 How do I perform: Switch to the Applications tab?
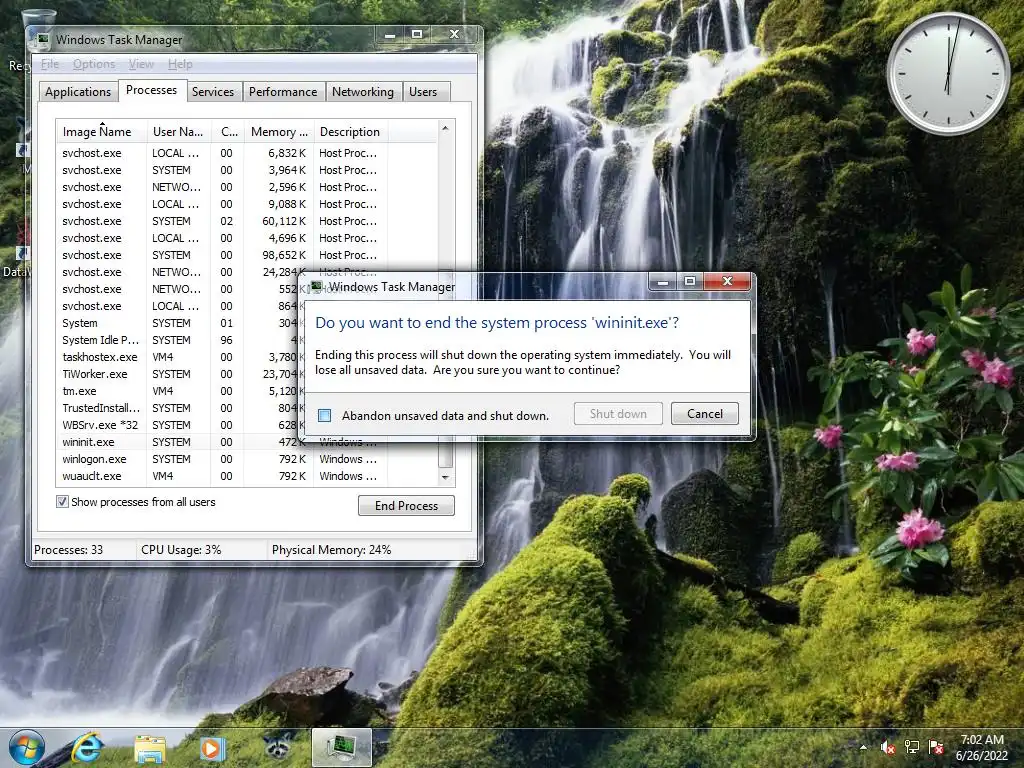[x=78, y=92]
